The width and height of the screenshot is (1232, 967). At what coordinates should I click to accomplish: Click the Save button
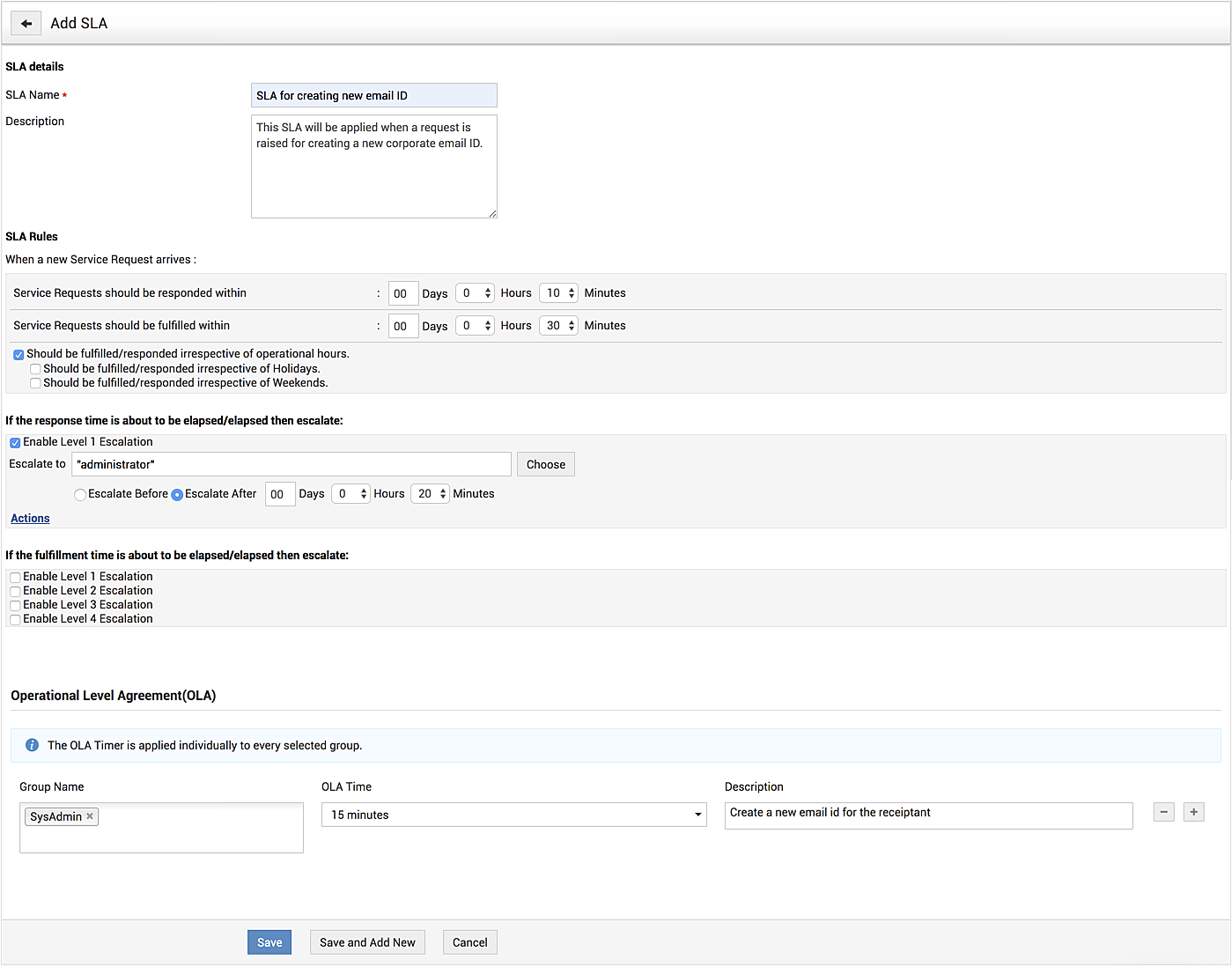[269, 942]
